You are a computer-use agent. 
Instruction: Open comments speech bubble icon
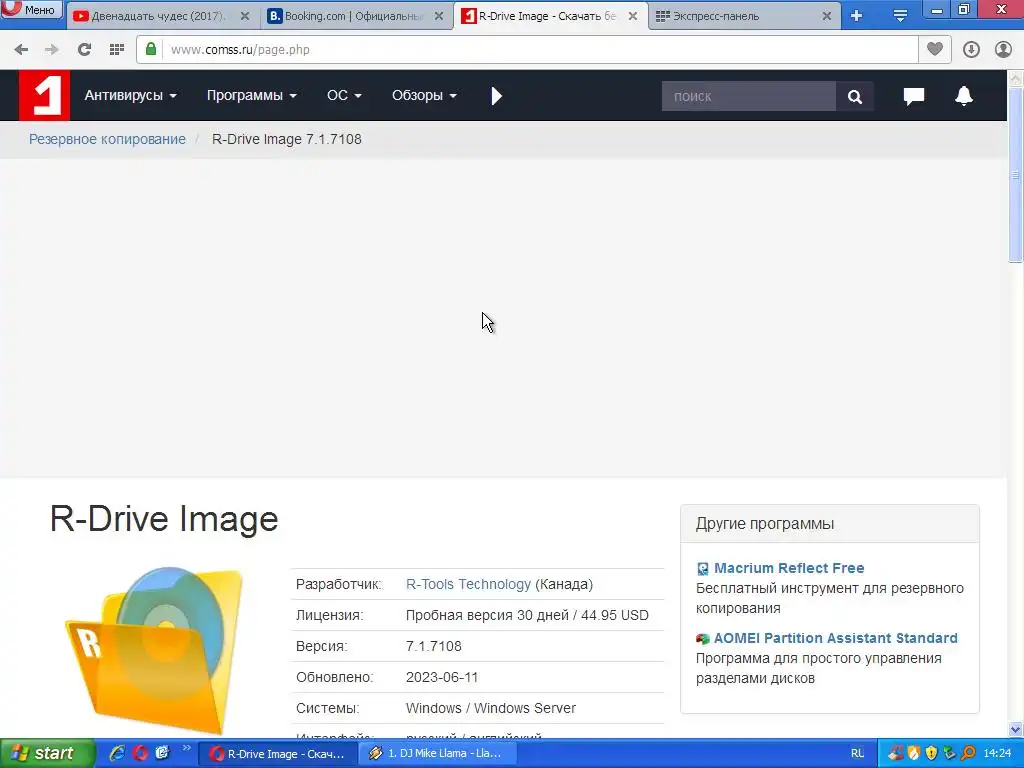coord(914,96)
